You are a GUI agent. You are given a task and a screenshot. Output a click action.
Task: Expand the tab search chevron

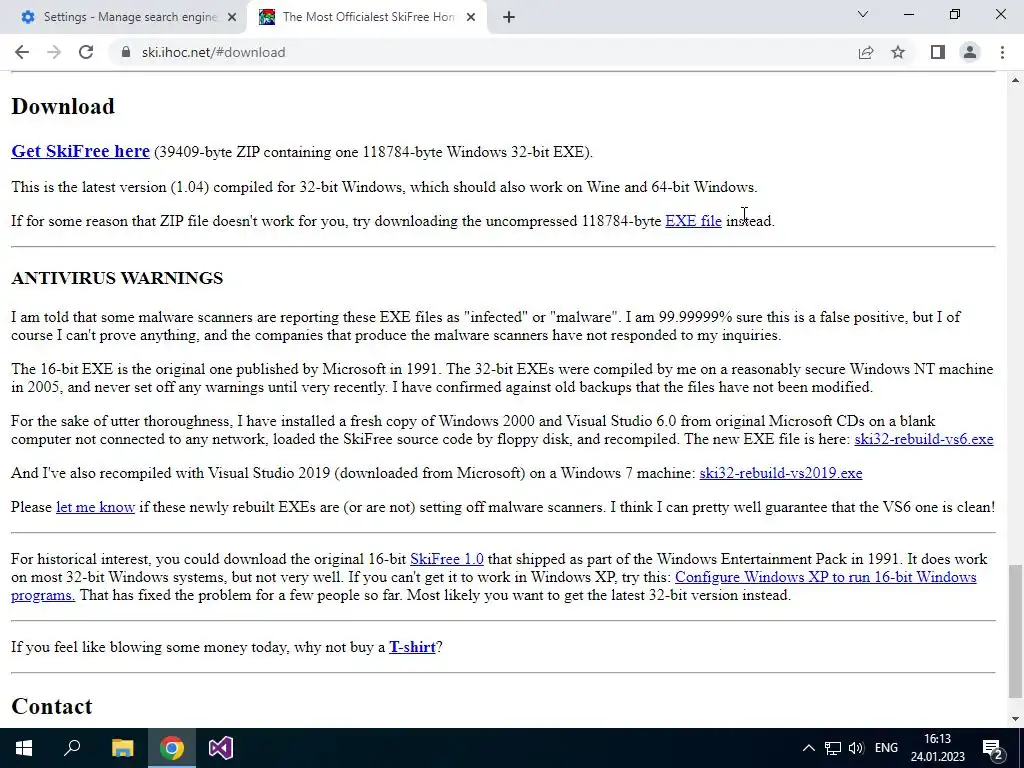pyautogui.click(x=863, y=14)
